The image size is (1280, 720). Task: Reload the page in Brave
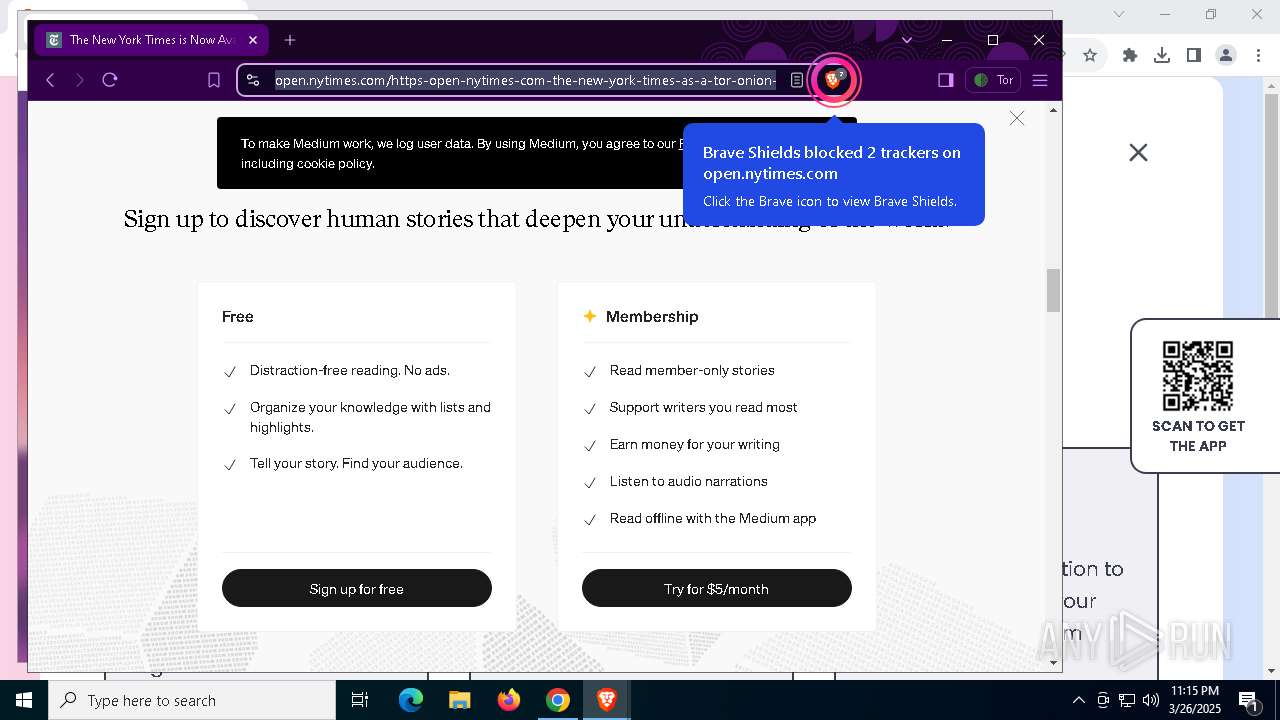[x=110, y=80]
